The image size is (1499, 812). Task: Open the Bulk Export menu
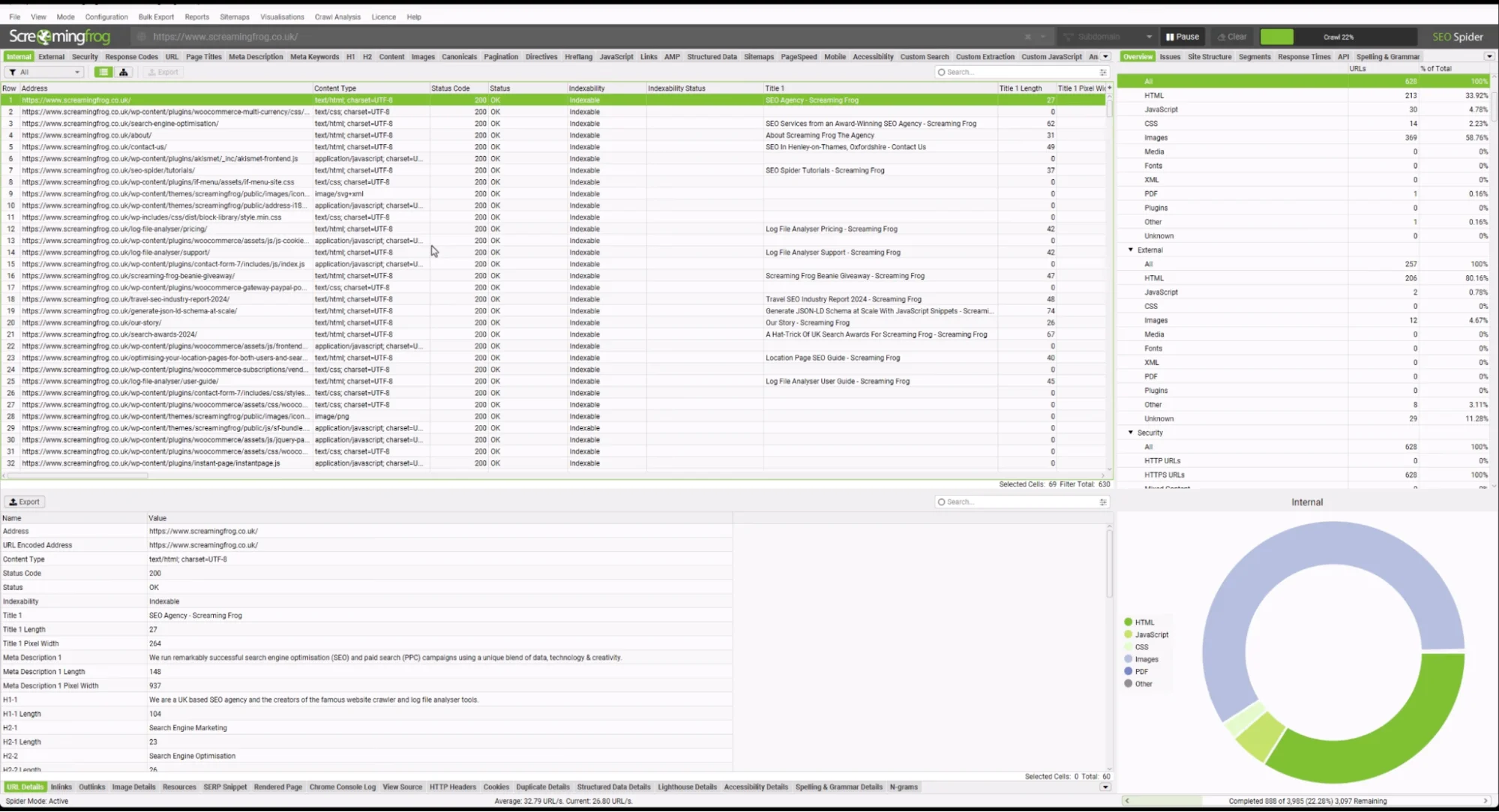156,16
